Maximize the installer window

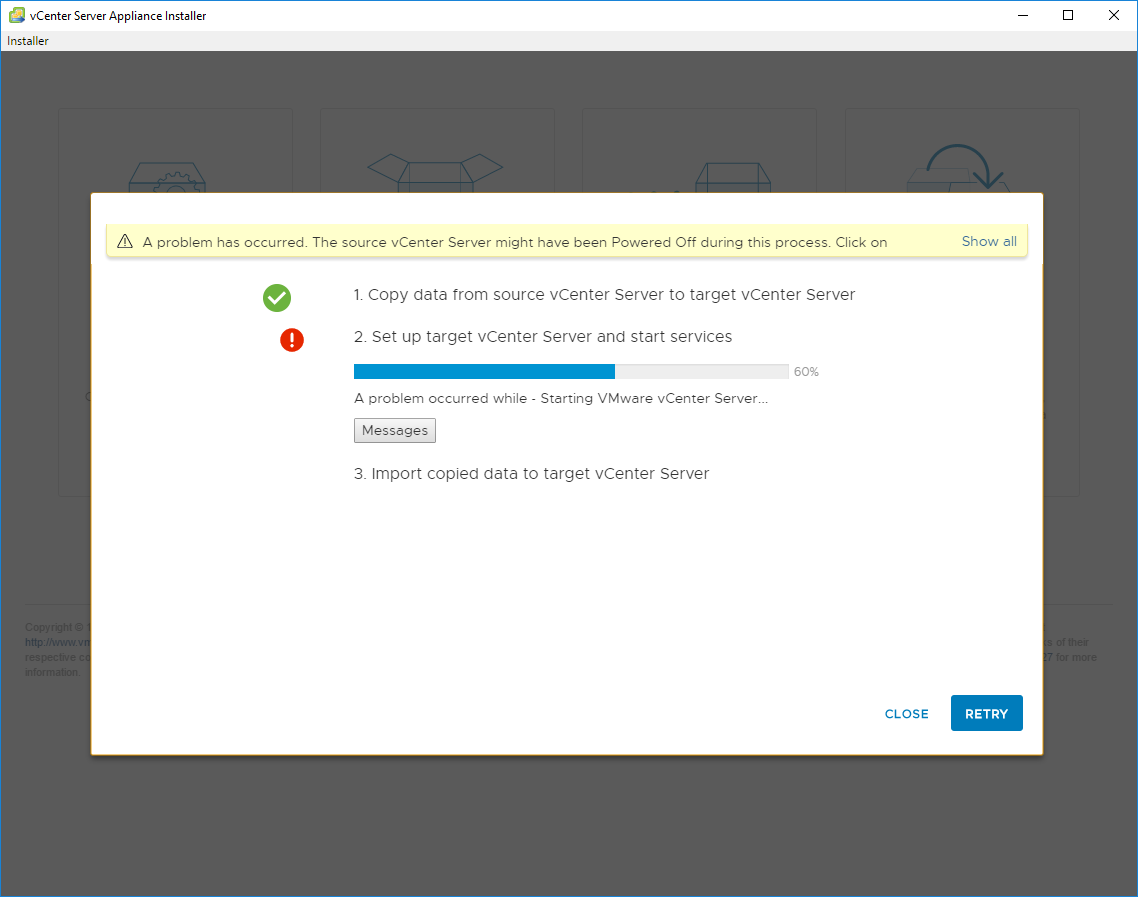[x=1068, y=15]
